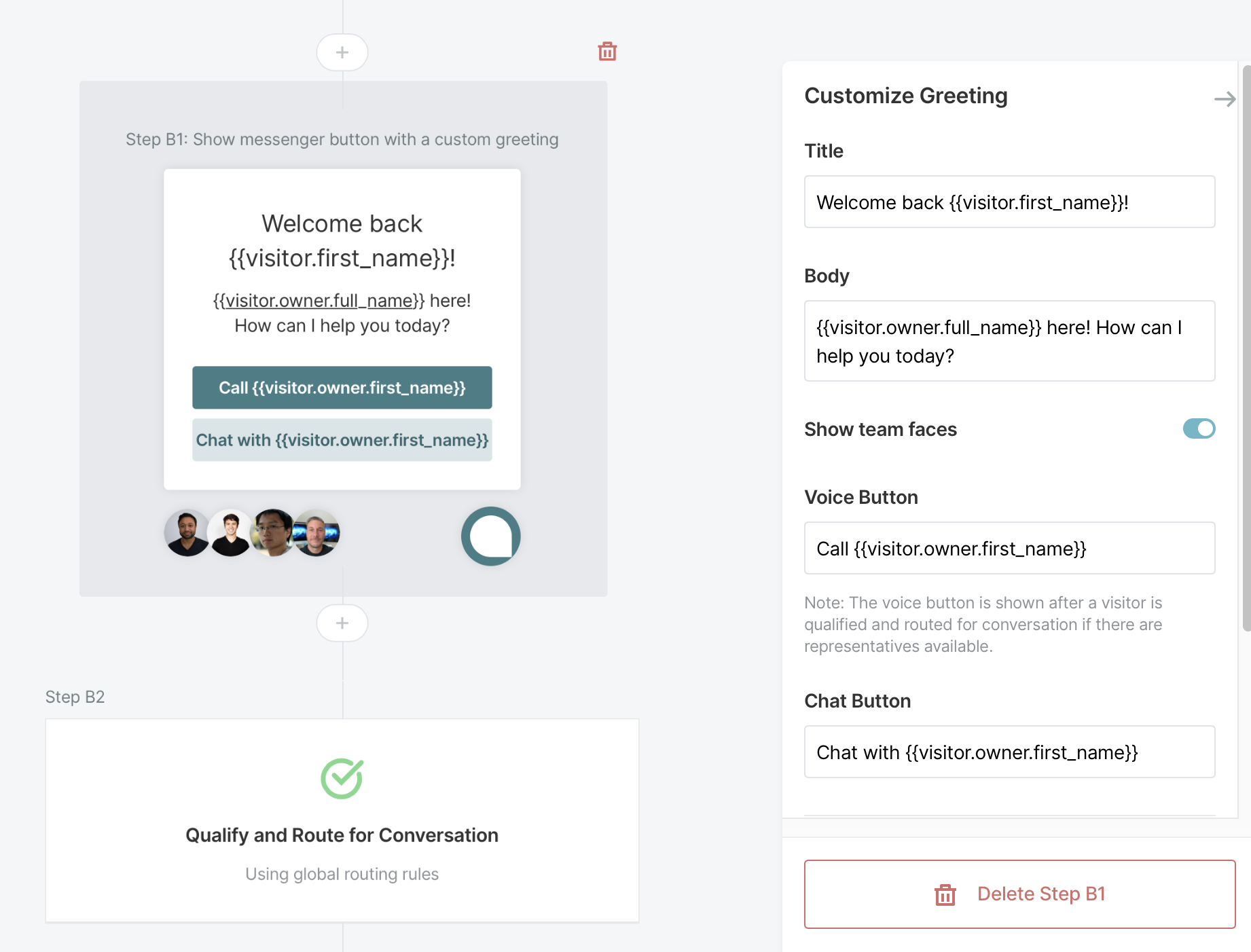Click the Chat with {{visitor.owner.first_name}} preview button
Image resolution: width=1251 pixels, height=952 pixels.
pyautogui.click(x=342, y=440)
